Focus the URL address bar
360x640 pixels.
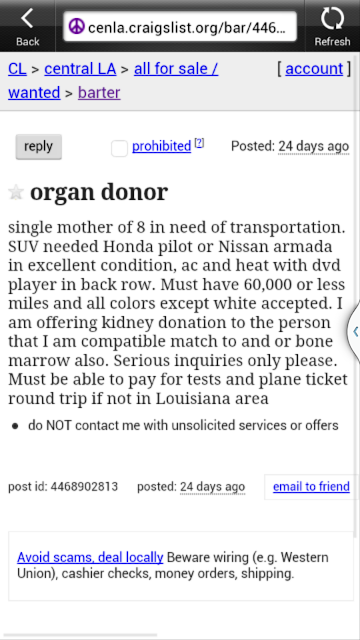(180, 27)
